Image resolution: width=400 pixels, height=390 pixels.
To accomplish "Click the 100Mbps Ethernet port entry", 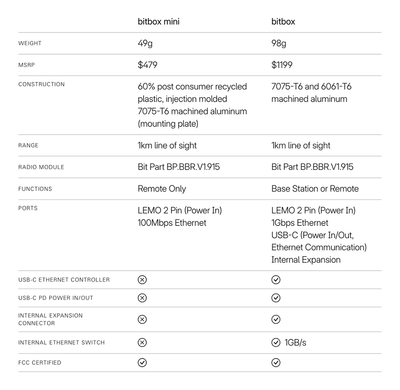I will pos(172,223).
